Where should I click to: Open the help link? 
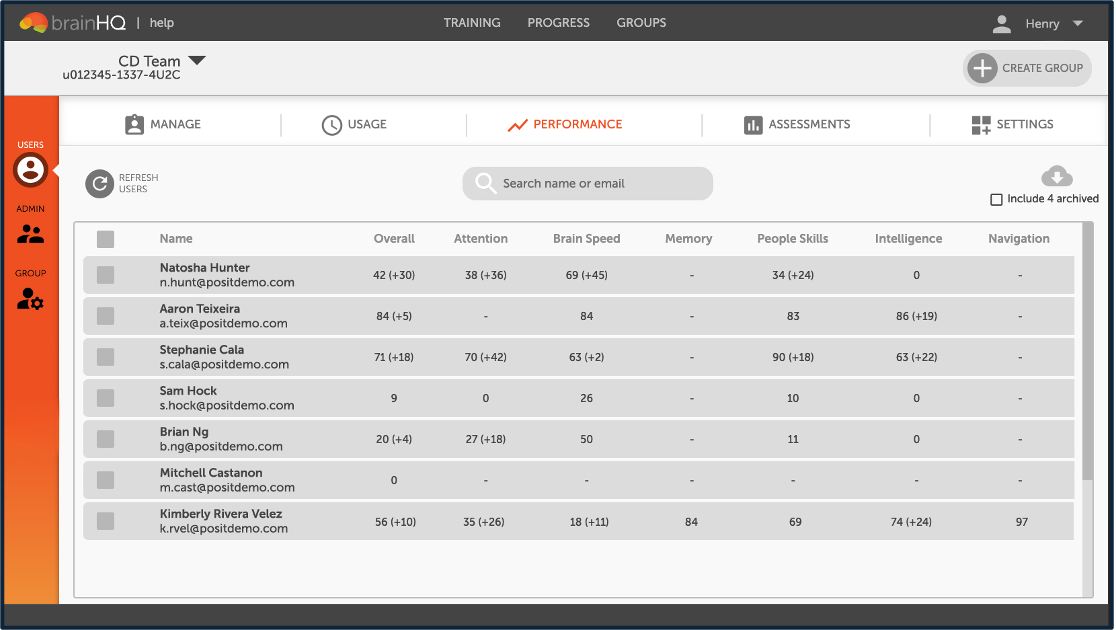162,23
